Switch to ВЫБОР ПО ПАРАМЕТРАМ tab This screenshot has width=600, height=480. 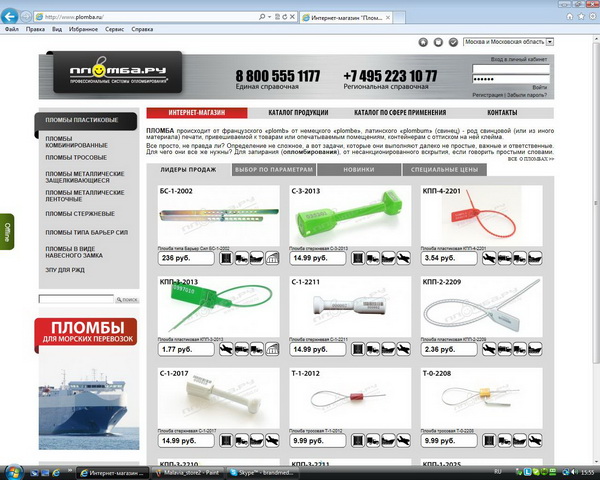[x=274, y=170]
